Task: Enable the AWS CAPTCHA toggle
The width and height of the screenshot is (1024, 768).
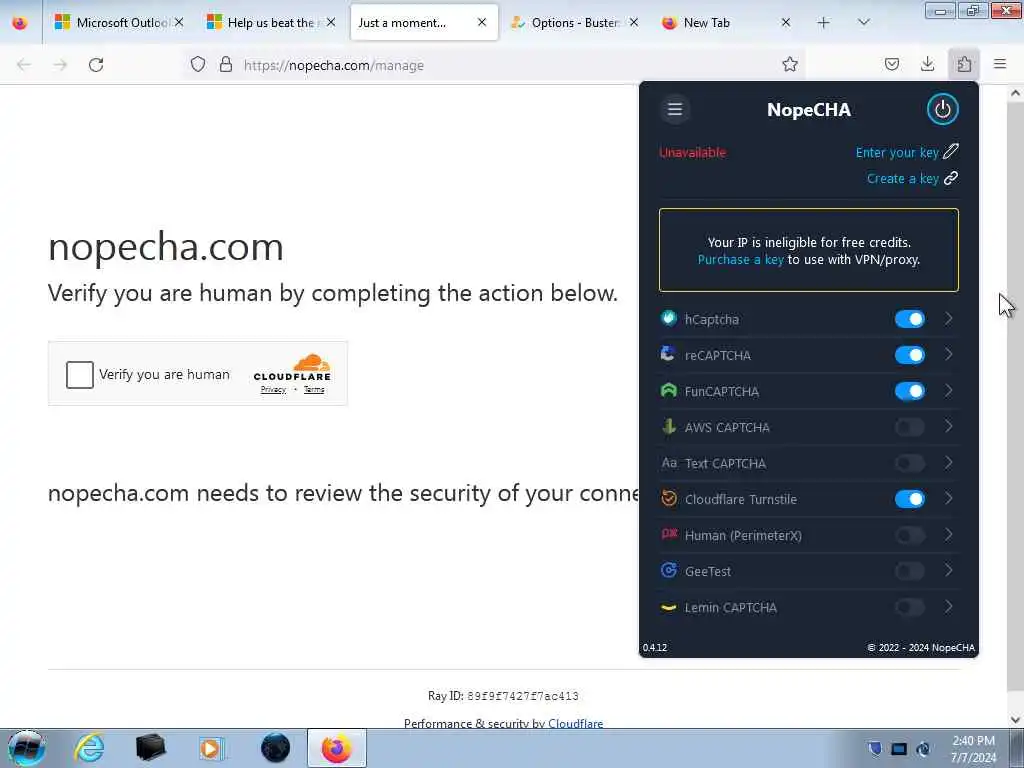Action: coord(910,426)
